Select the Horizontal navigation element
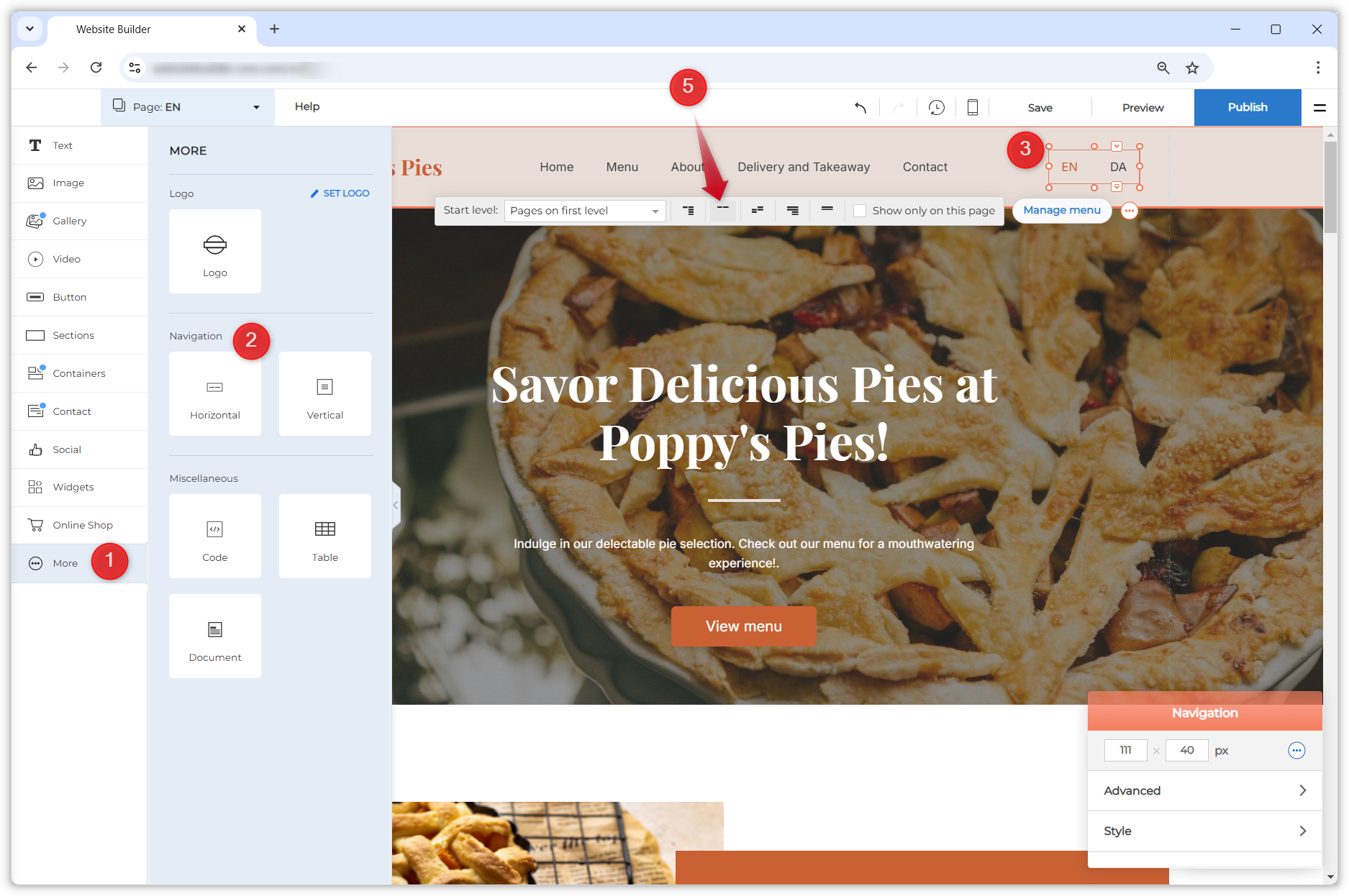Image resolution: width=1349 pixels, height=896 pixels. coord(214,393)
